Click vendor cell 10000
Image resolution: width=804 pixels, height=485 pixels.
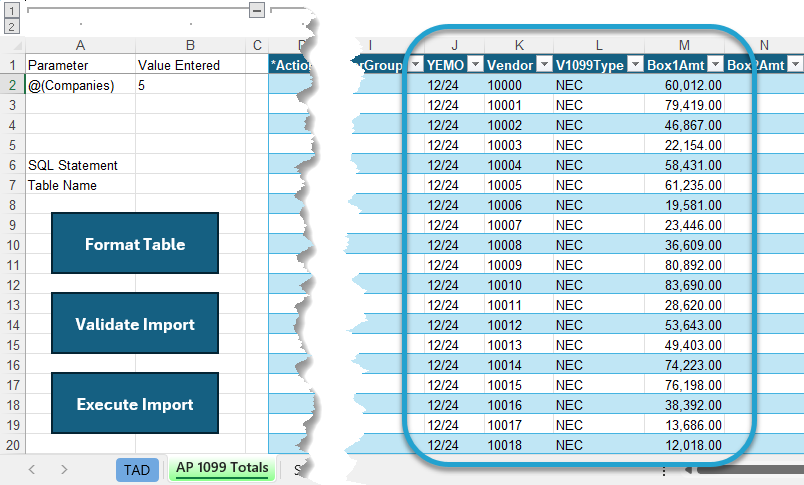tap(519, 85)
